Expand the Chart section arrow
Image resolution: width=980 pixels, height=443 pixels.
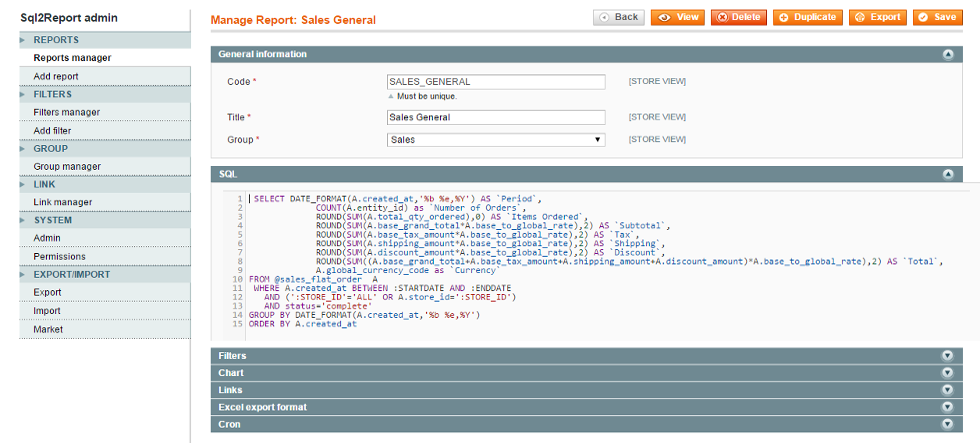tap(948, 372)
